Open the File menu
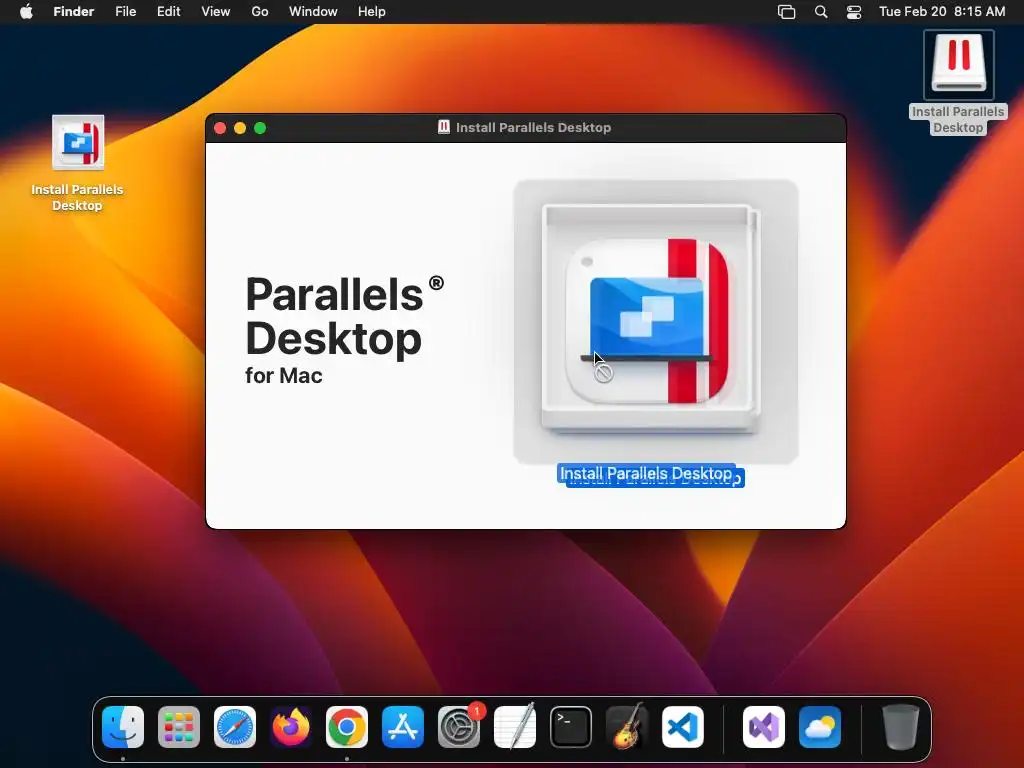 [125, 12]
